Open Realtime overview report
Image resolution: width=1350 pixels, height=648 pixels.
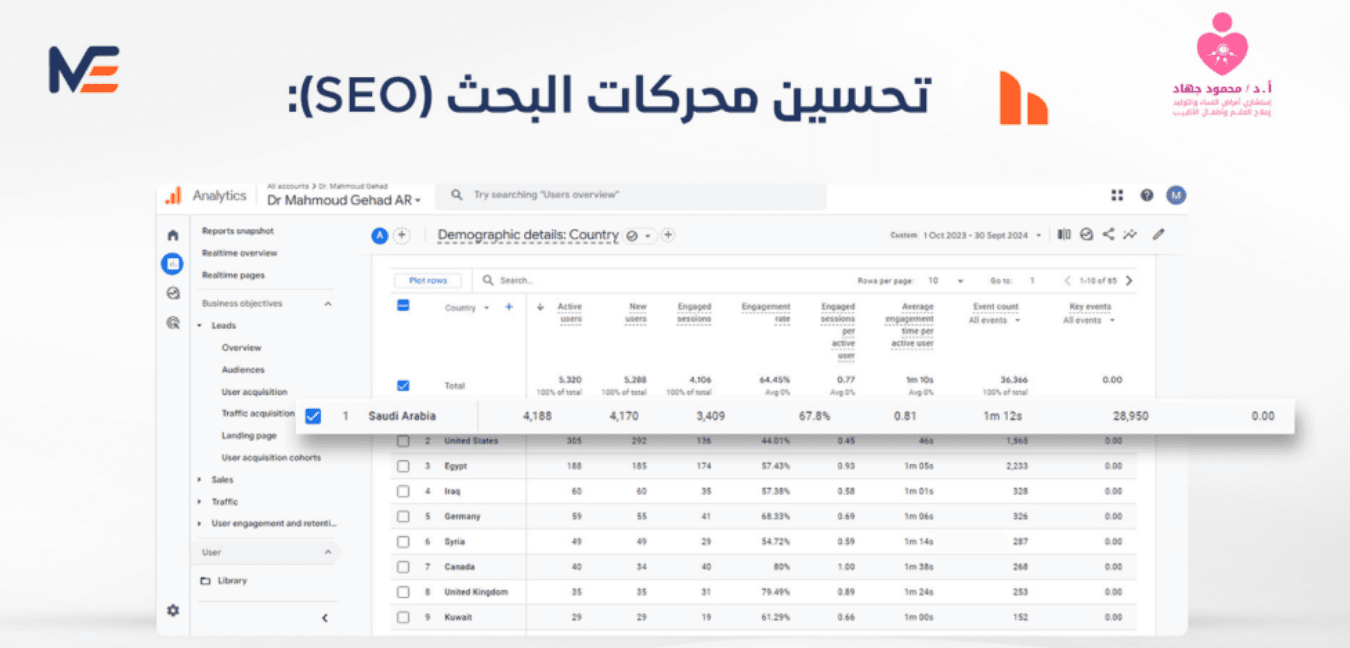(x=240, y=253)
